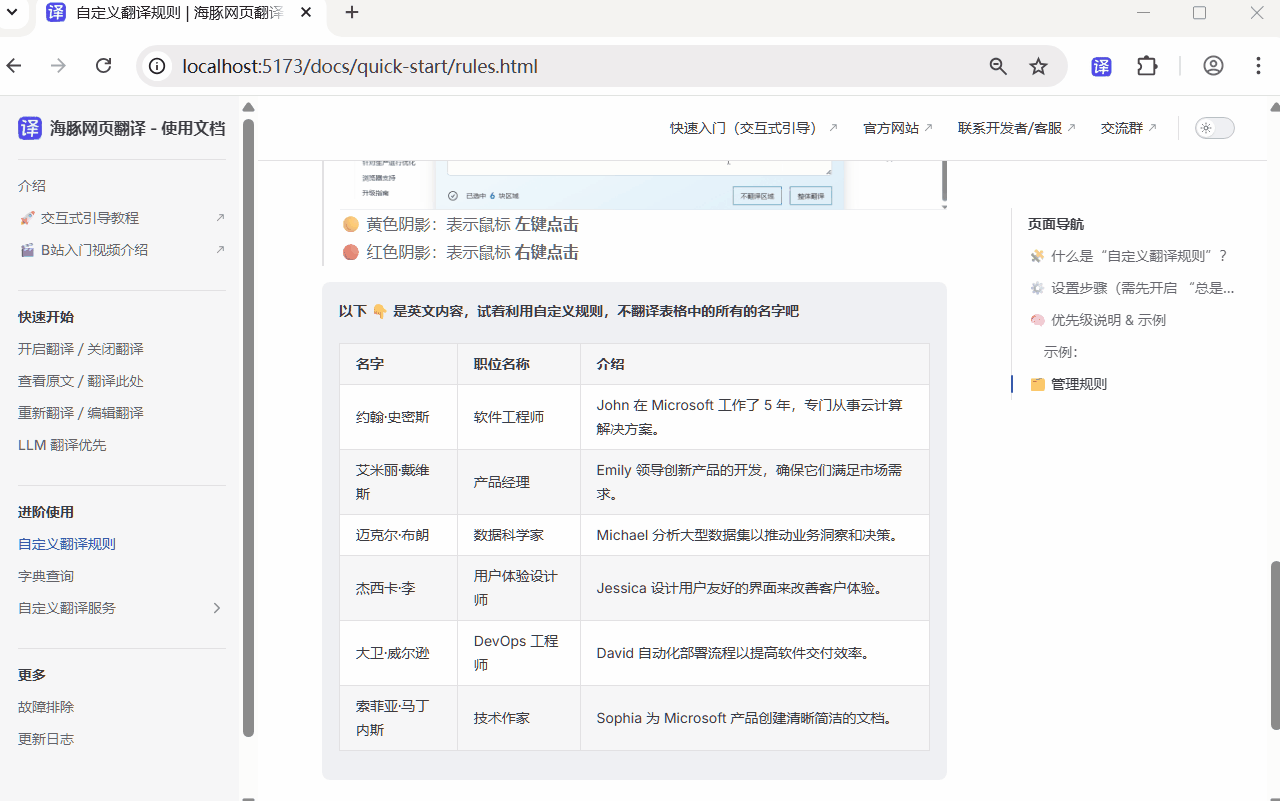Select the rocket icon beside 交互式引导教程
Screen dimensions: 1280x801
point(27,217)
